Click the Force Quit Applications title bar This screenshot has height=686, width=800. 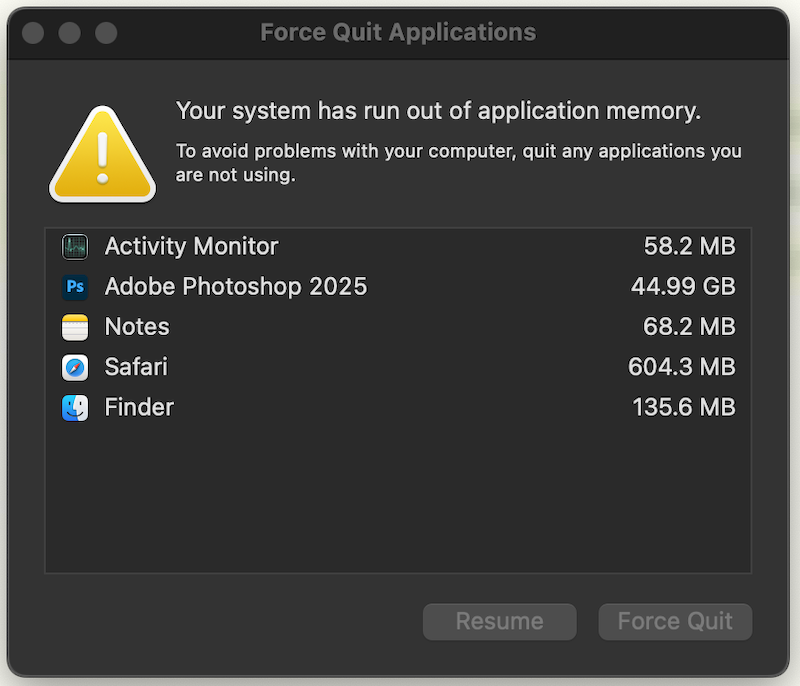tap(398, 32)
